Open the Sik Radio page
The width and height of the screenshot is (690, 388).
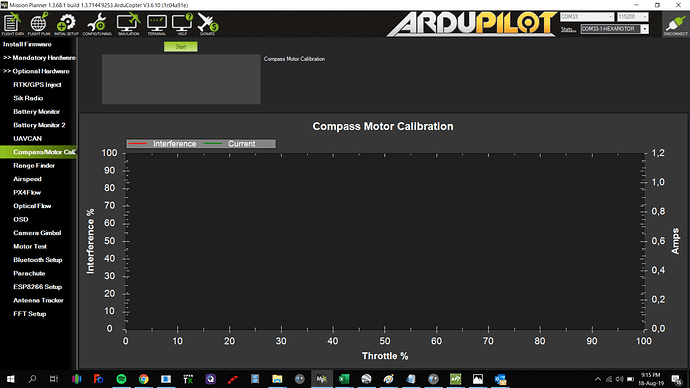[x=28, y=98]
